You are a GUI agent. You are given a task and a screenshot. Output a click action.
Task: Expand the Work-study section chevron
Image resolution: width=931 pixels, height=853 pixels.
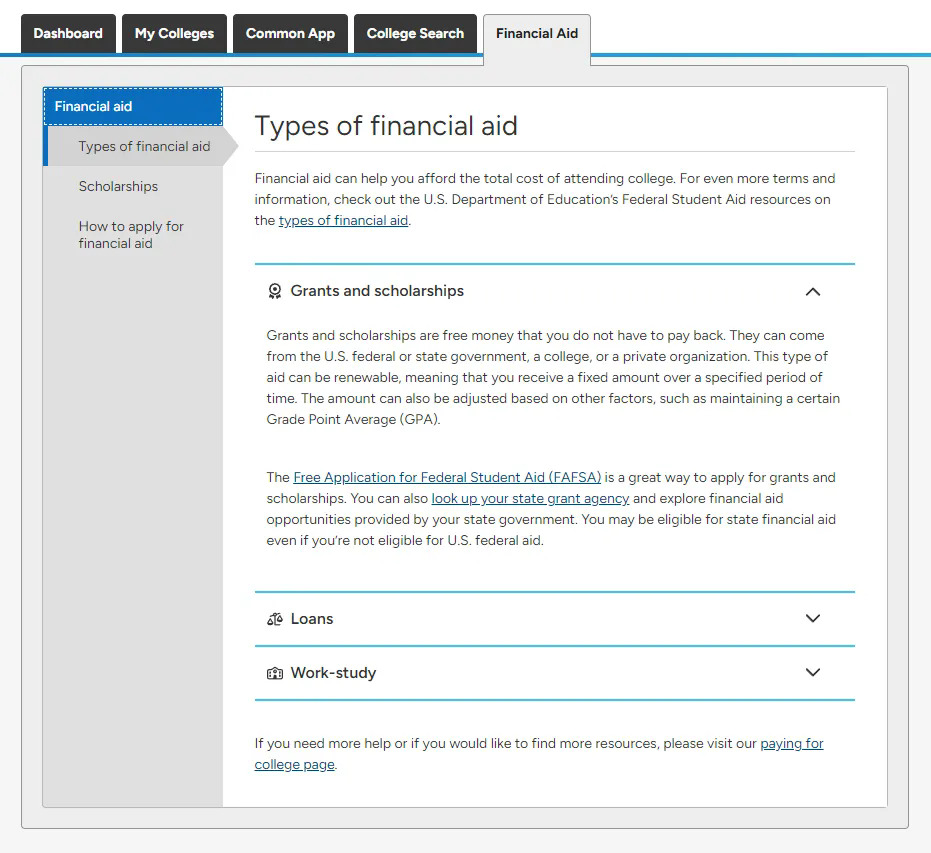(x=812, y=673)
